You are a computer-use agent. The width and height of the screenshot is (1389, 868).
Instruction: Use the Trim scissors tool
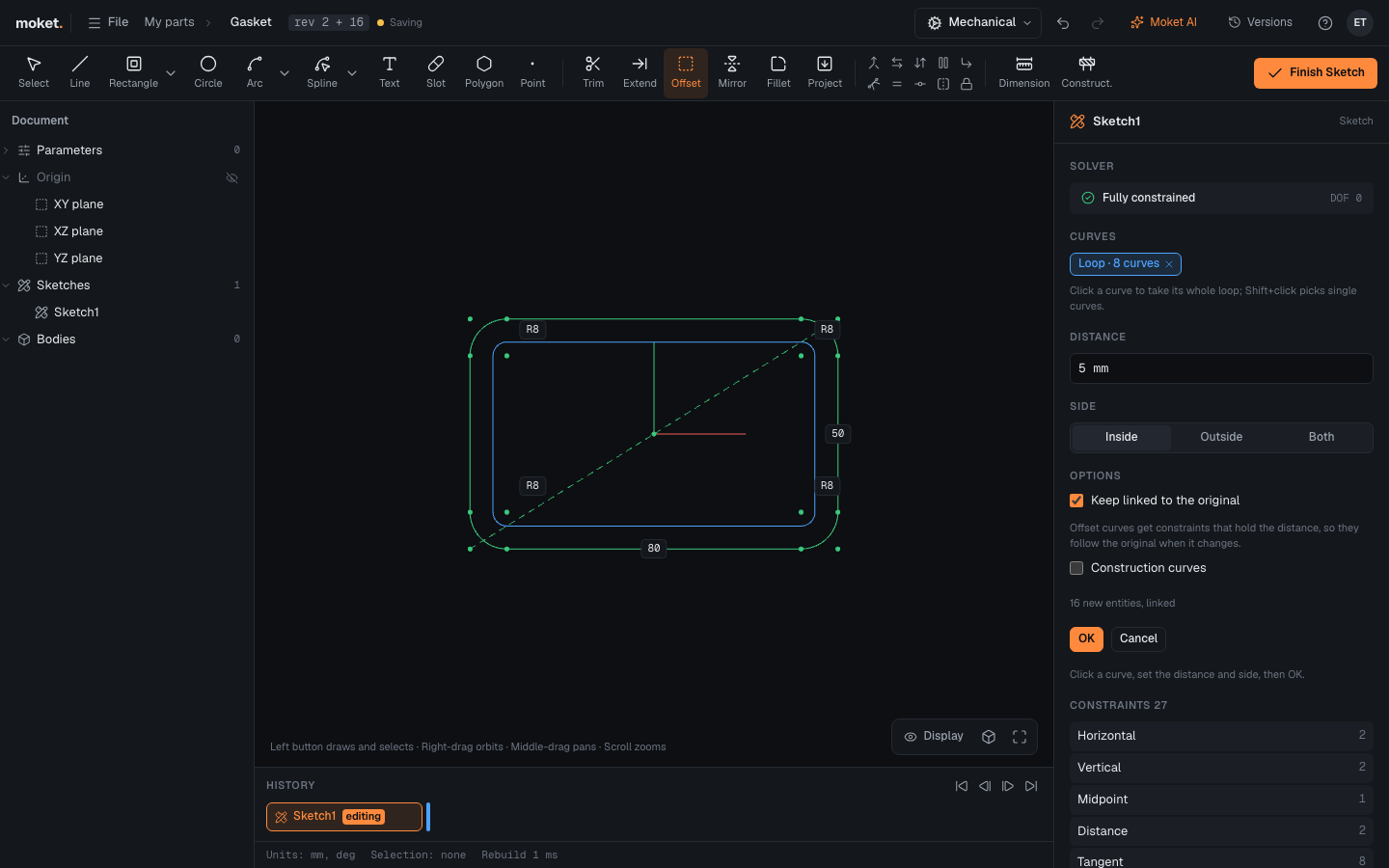click(593, 72)
